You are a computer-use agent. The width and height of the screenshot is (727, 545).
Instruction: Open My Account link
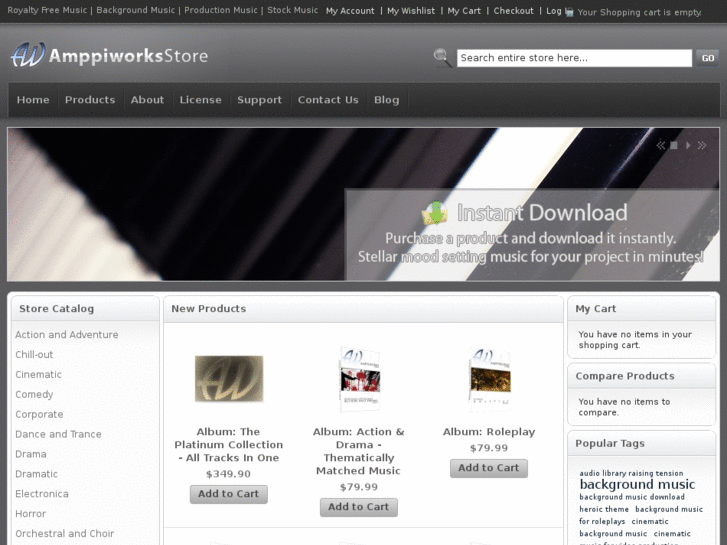(x=350, y=11)
